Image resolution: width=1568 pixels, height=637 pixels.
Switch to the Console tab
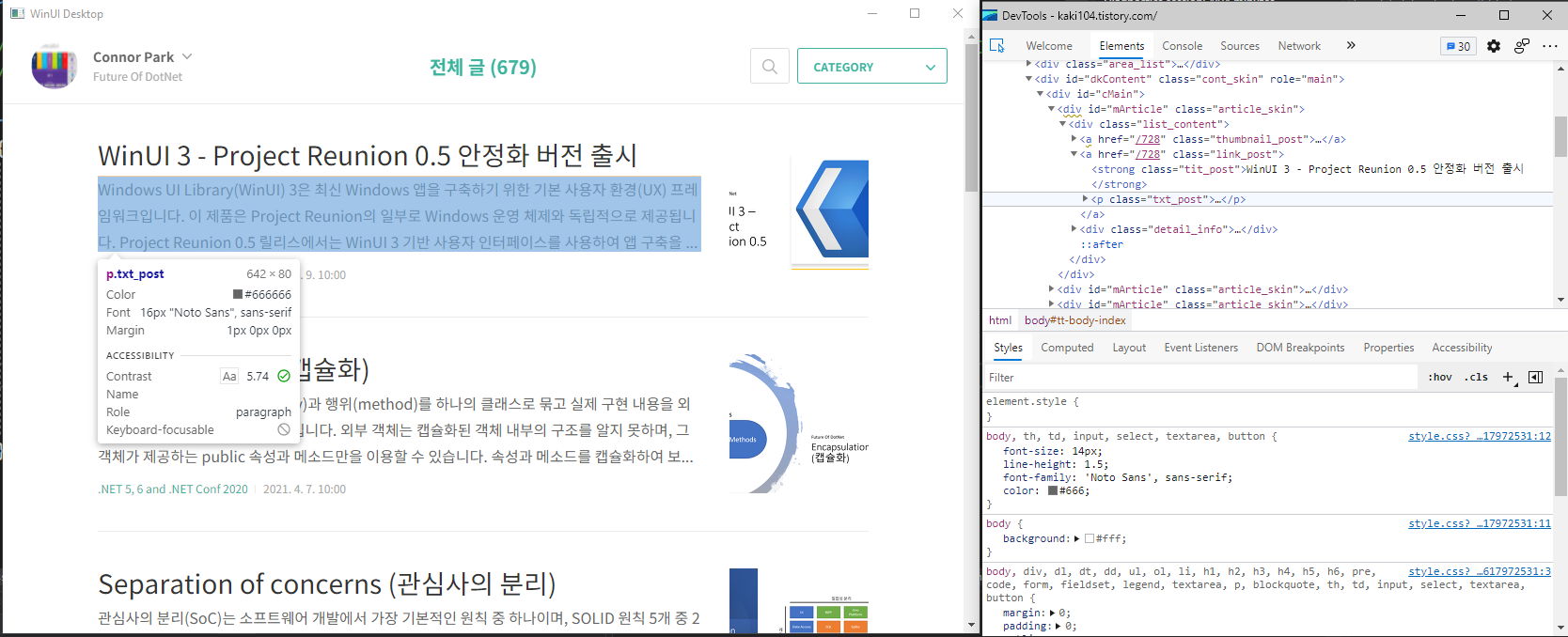1182,45
